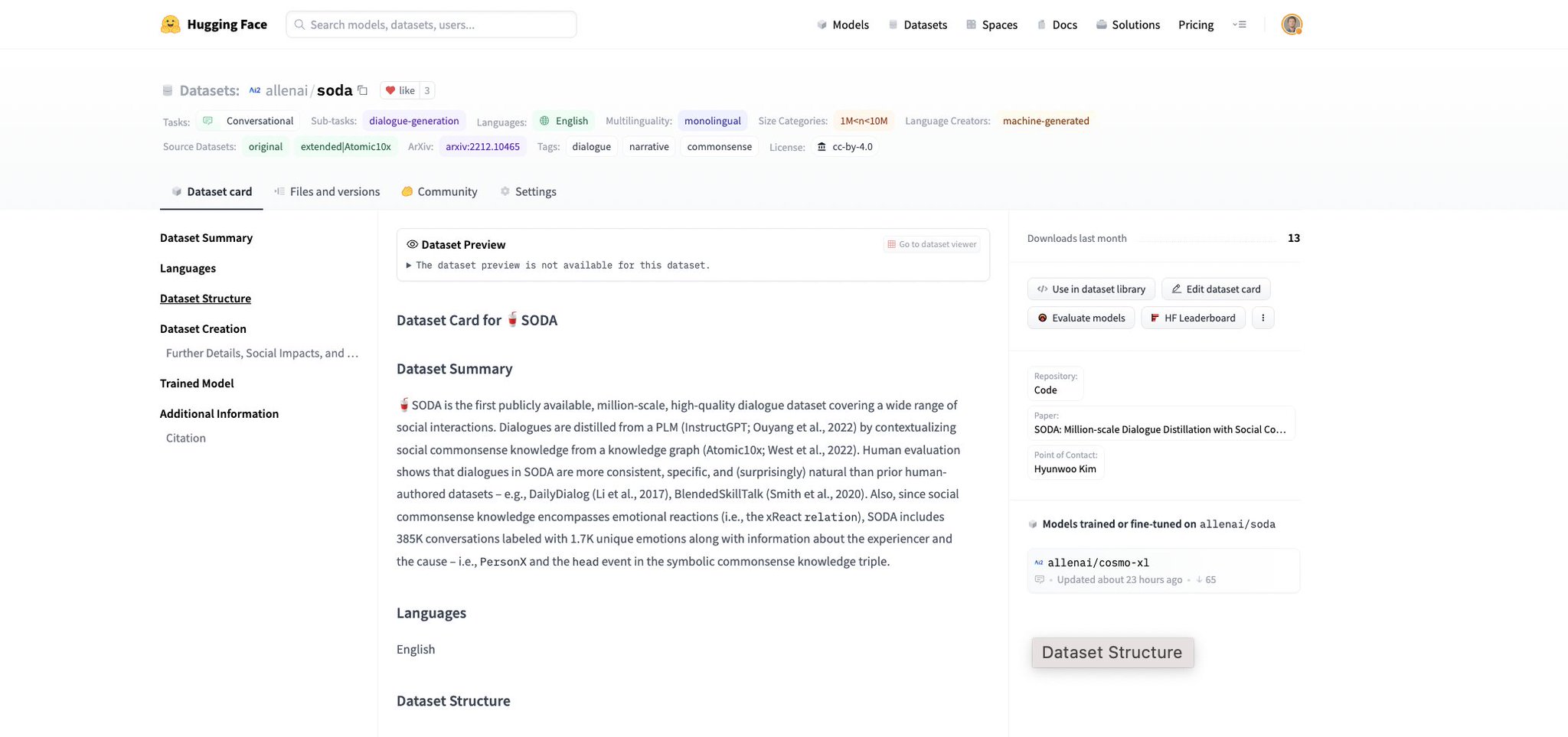
Task: Click the allenai logo icon in the title
Action: tap(255, 90)
